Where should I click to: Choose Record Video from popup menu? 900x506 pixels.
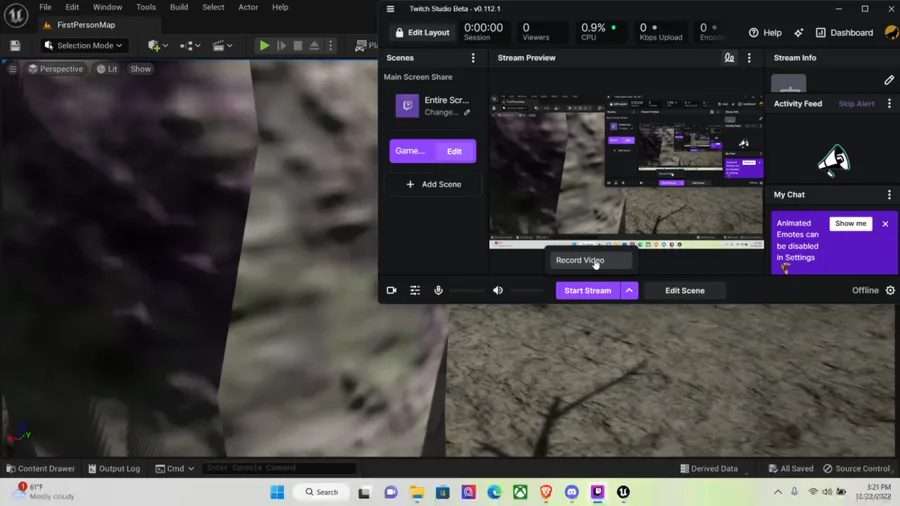click(589, 260)
